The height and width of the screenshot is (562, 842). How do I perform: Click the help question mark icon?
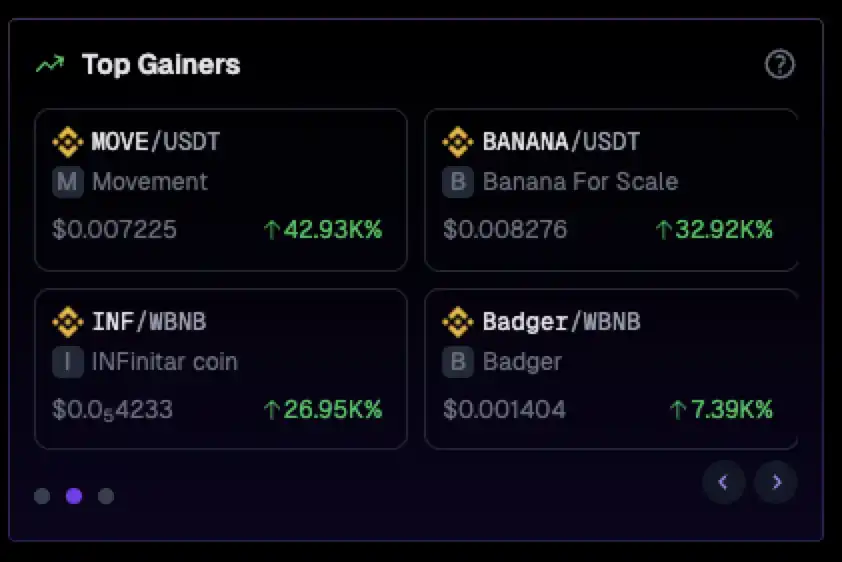click(x=779, y=65)
